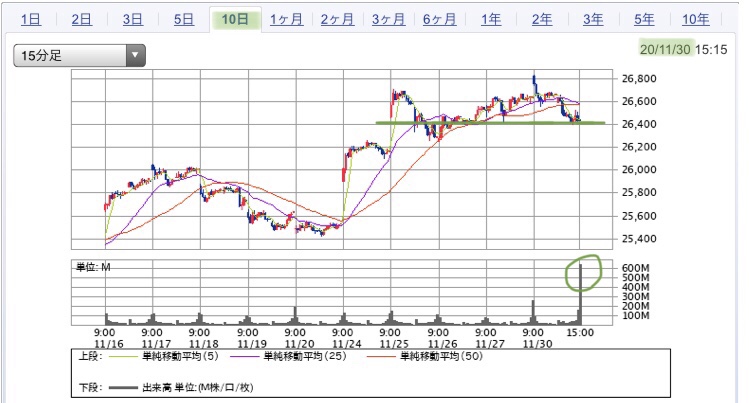Choose the 1年 chart range
749x403 pixels.
pos(491,20)
